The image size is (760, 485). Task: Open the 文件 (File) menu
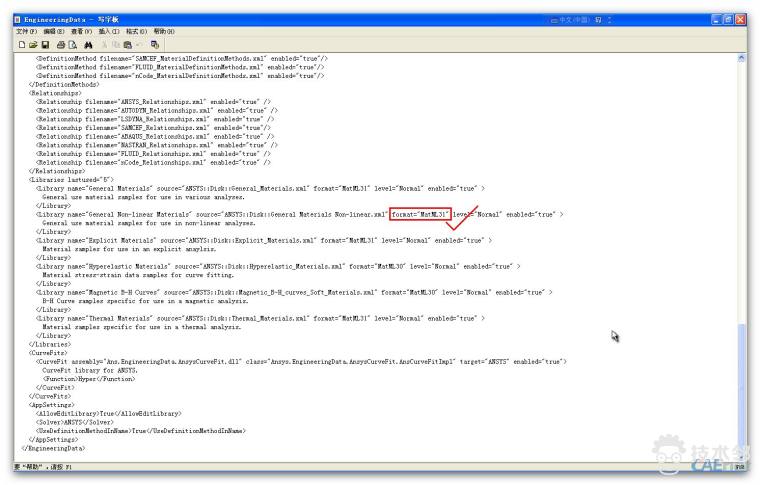pos(26,32)
